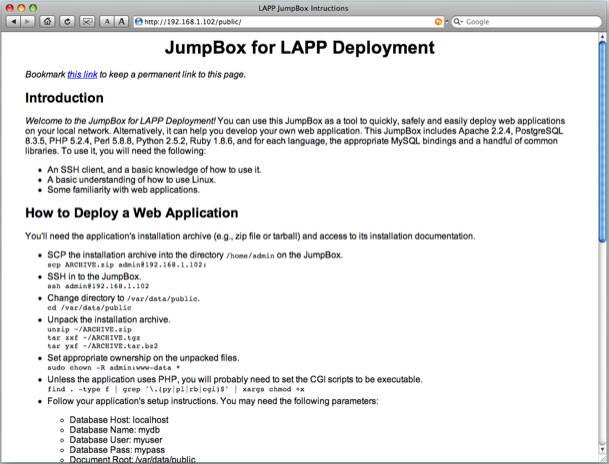Image resolution: width=609 pixels, height=464 pixels.
Task: Go forward with the Forward arrow button
Action: tap(27, 21)
